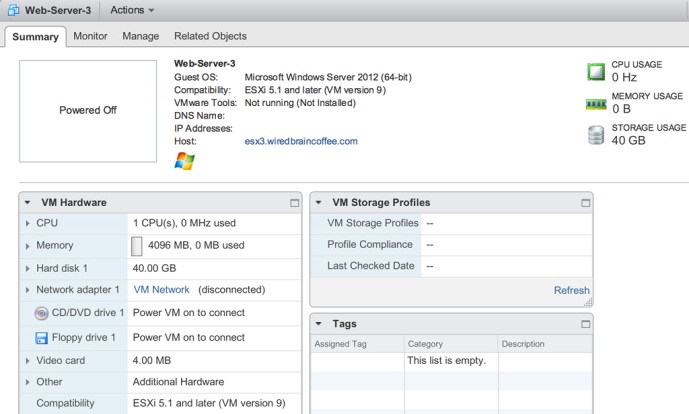This screenshot has height=414, width=689.
Task: Click the CPU usage chip icon
Action: click(x=596, y=71)
